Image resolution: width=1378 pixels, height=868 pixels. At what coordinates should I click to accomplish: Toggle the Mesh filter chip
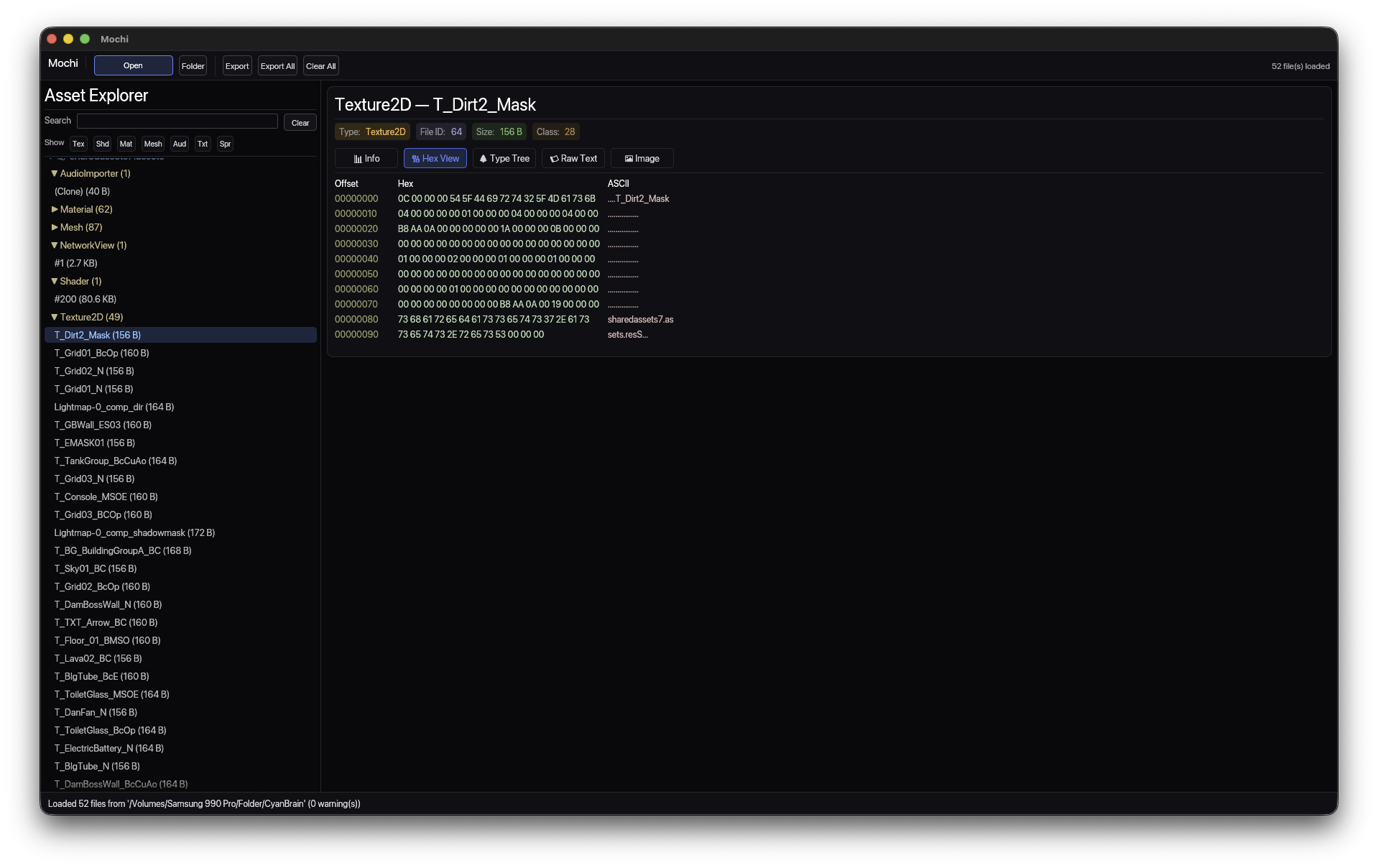[152, 144]
